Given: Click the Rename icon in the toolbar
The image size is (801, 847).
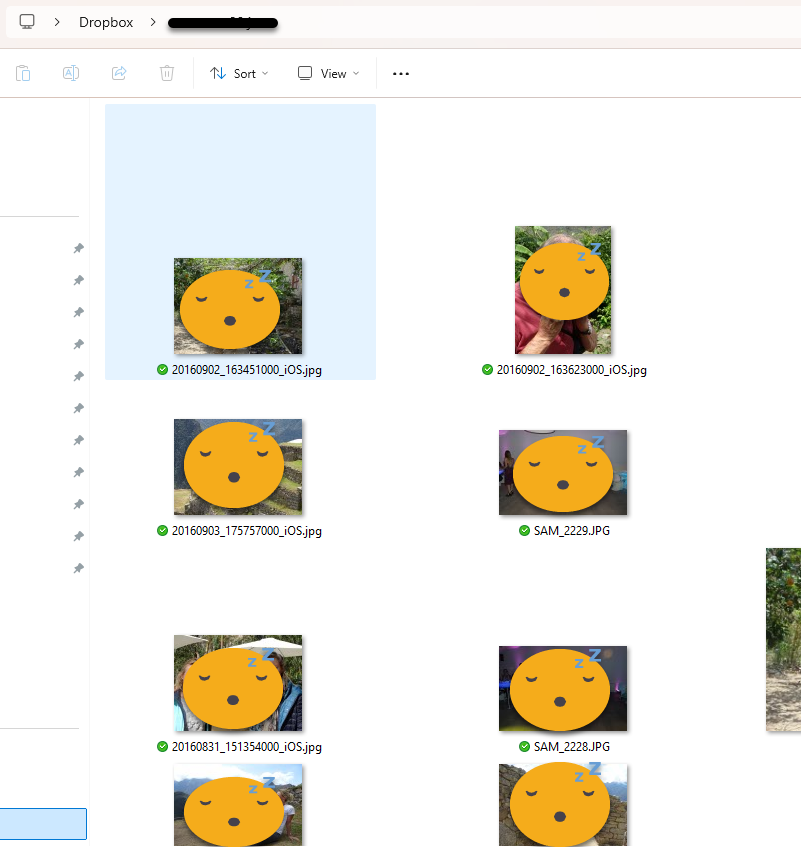Looking at the screenshot, I should tap(70, 72).
